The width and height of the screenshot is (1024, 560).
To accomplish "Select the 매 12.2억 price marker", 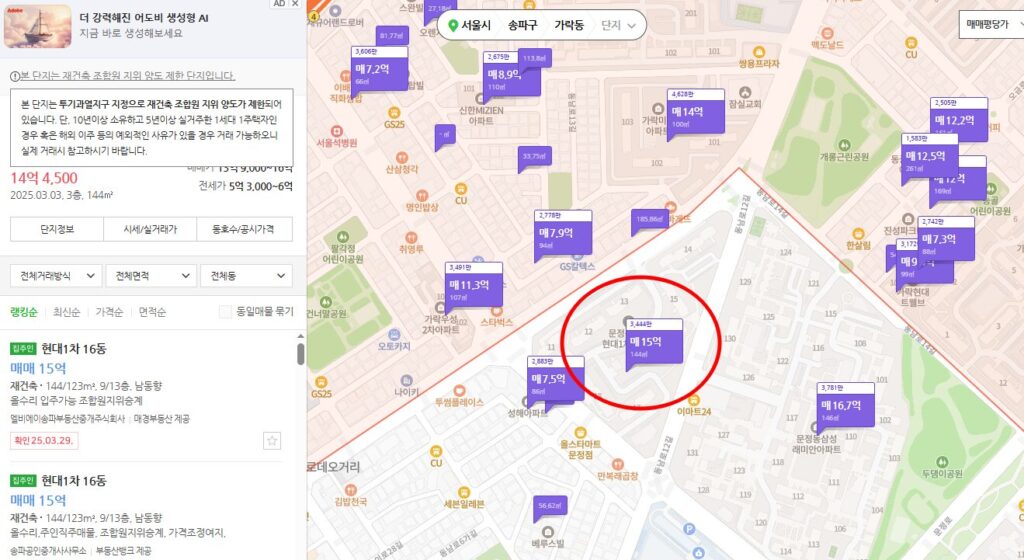I will tap(959, 119).
